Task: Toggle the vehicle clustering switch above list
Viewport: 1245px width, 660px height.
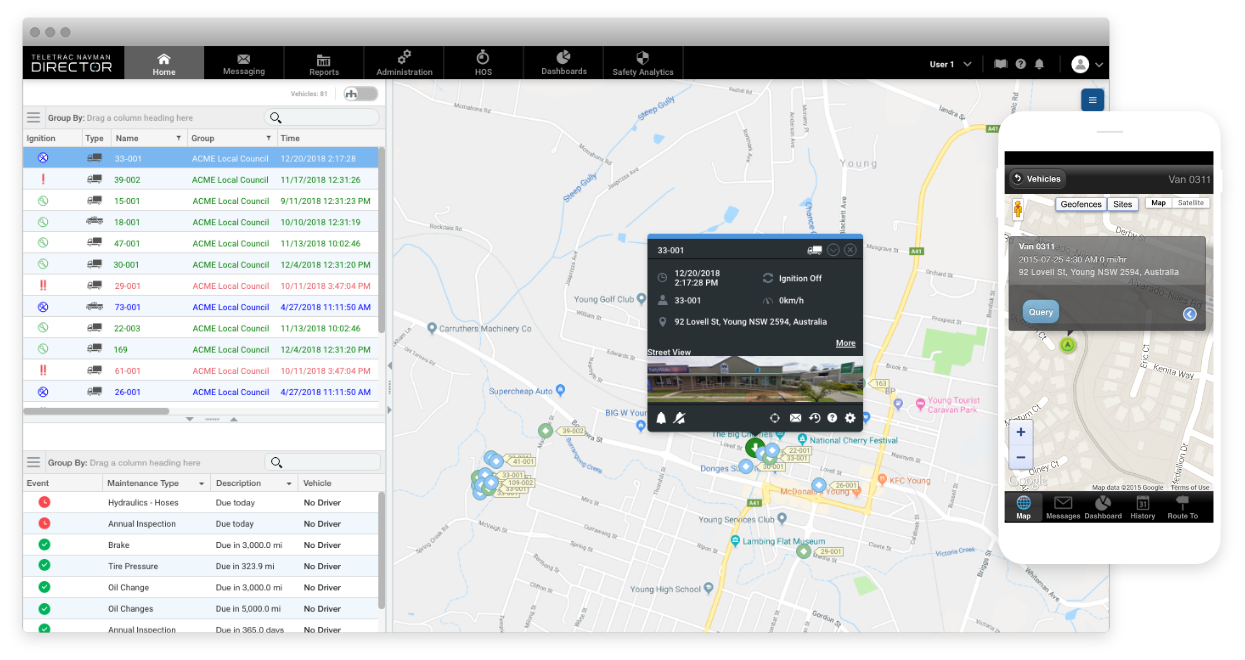Action: [x=360, y=94]
